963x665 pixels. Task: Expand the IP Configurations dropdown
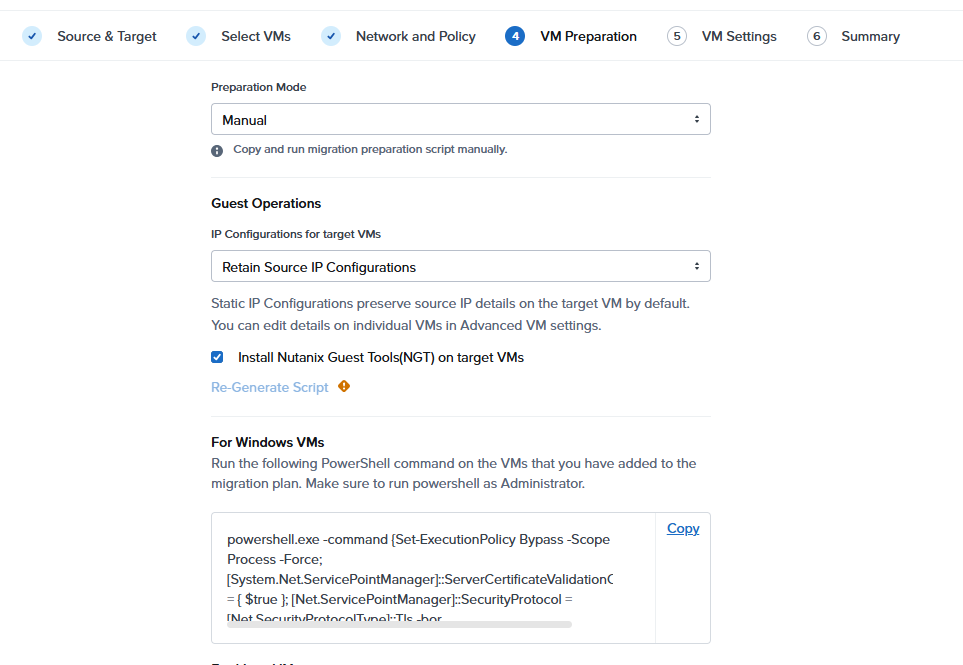460,267
